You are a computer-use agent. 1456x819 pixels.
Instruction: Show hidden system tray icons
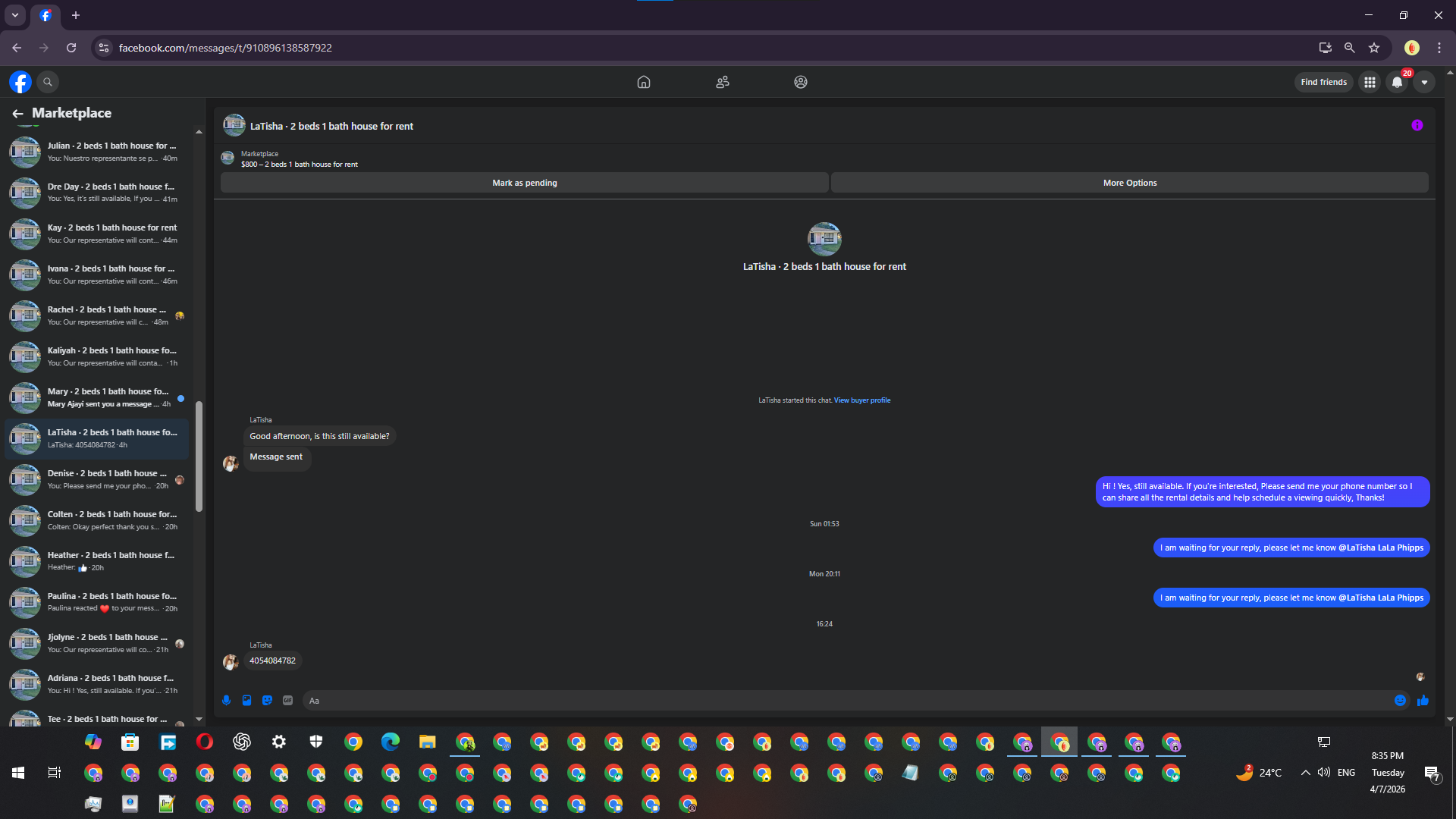tap(1305, 773)
